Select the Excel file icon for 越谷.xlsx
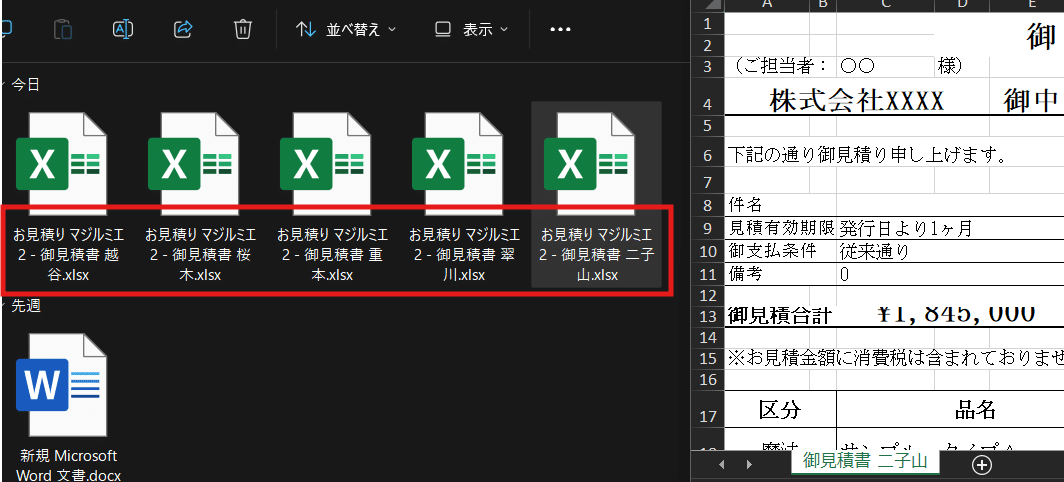 [60, 164]
